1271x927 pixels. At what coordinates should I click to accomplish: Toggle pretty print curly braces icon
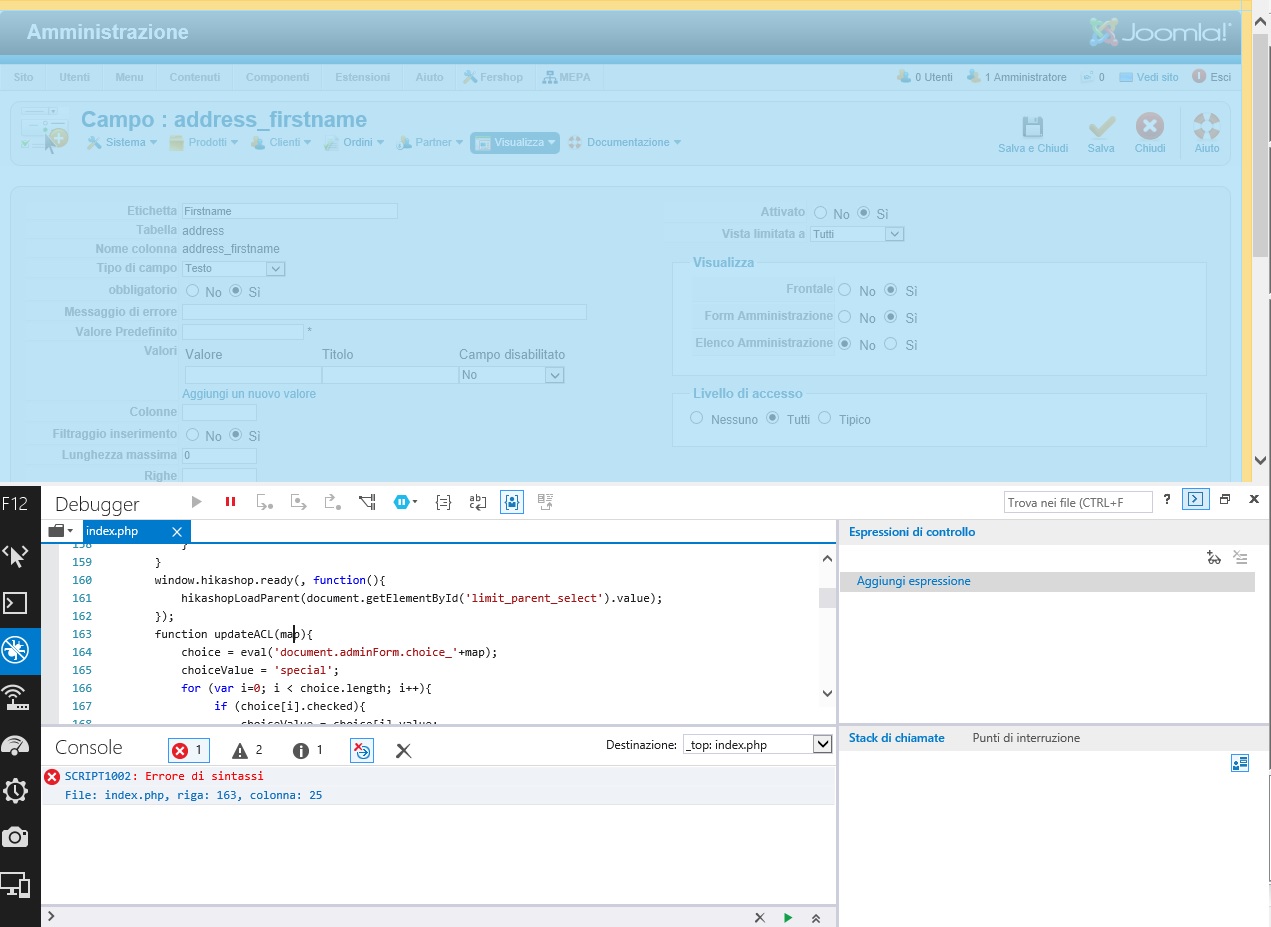click(443, 502)
